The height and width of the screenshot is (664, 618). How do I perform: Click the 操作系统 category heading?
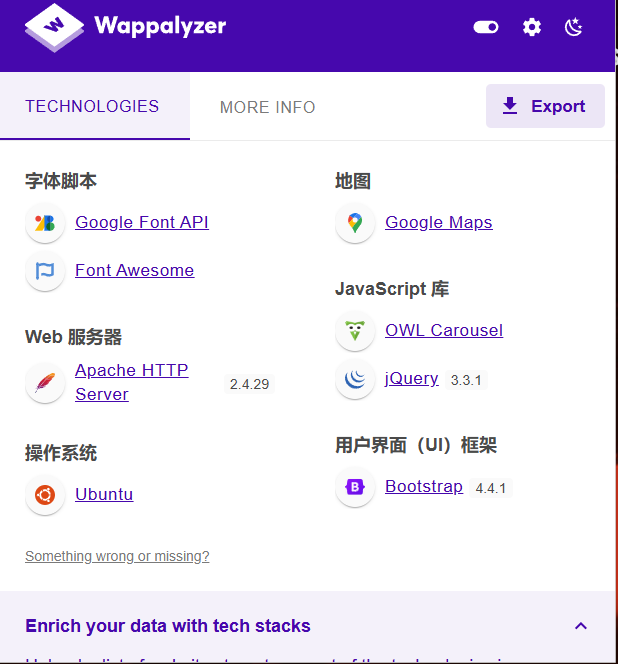pyautogui.click(x=61, y=453)
